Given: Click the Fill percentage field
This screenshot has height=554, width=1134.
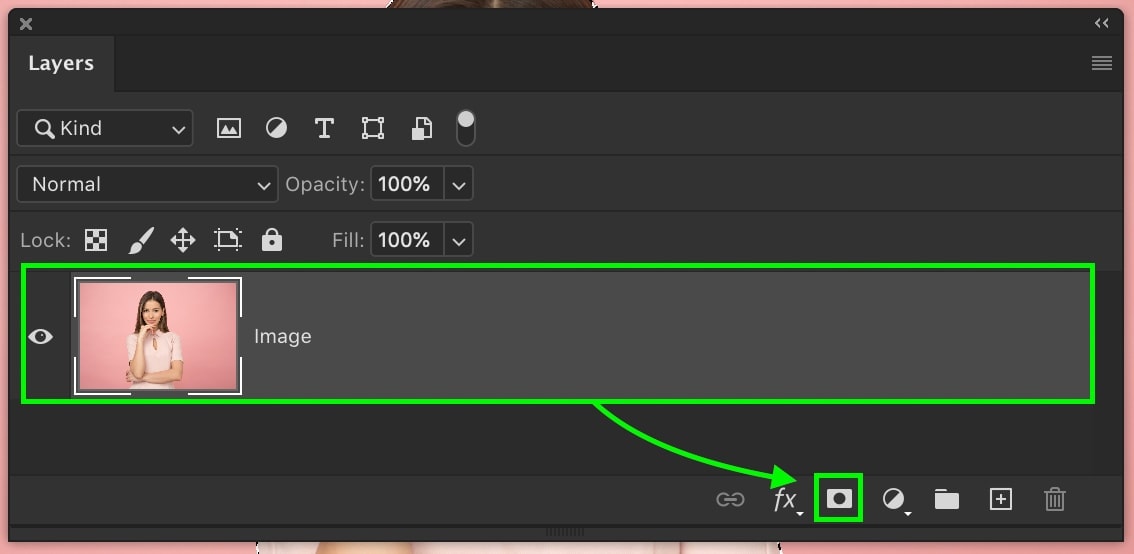Looking at the screenshot, I should [406, 240].
